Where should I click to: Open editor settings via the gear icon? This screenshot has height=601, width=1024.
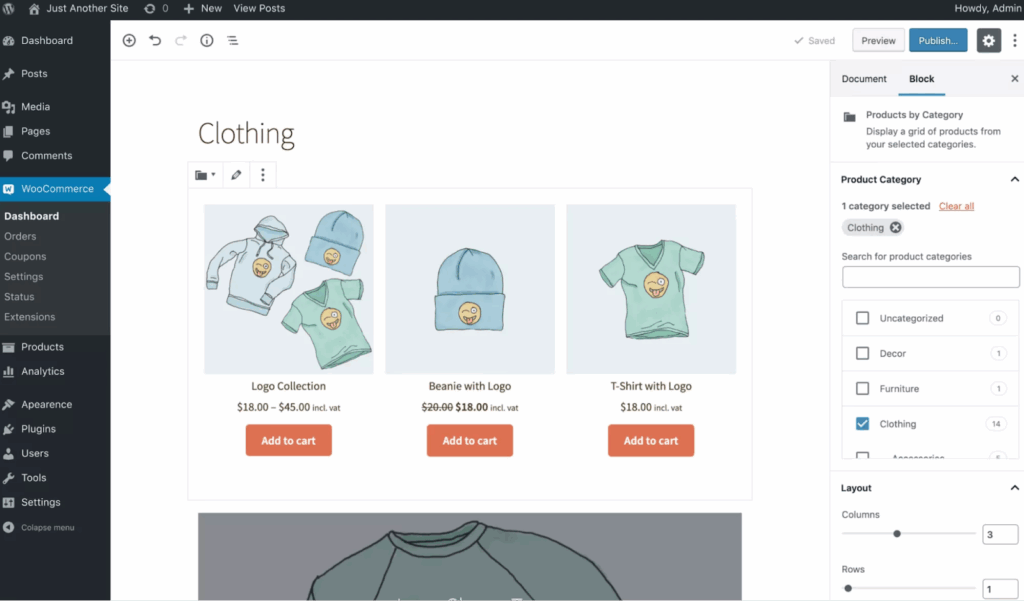pos(988,40)
